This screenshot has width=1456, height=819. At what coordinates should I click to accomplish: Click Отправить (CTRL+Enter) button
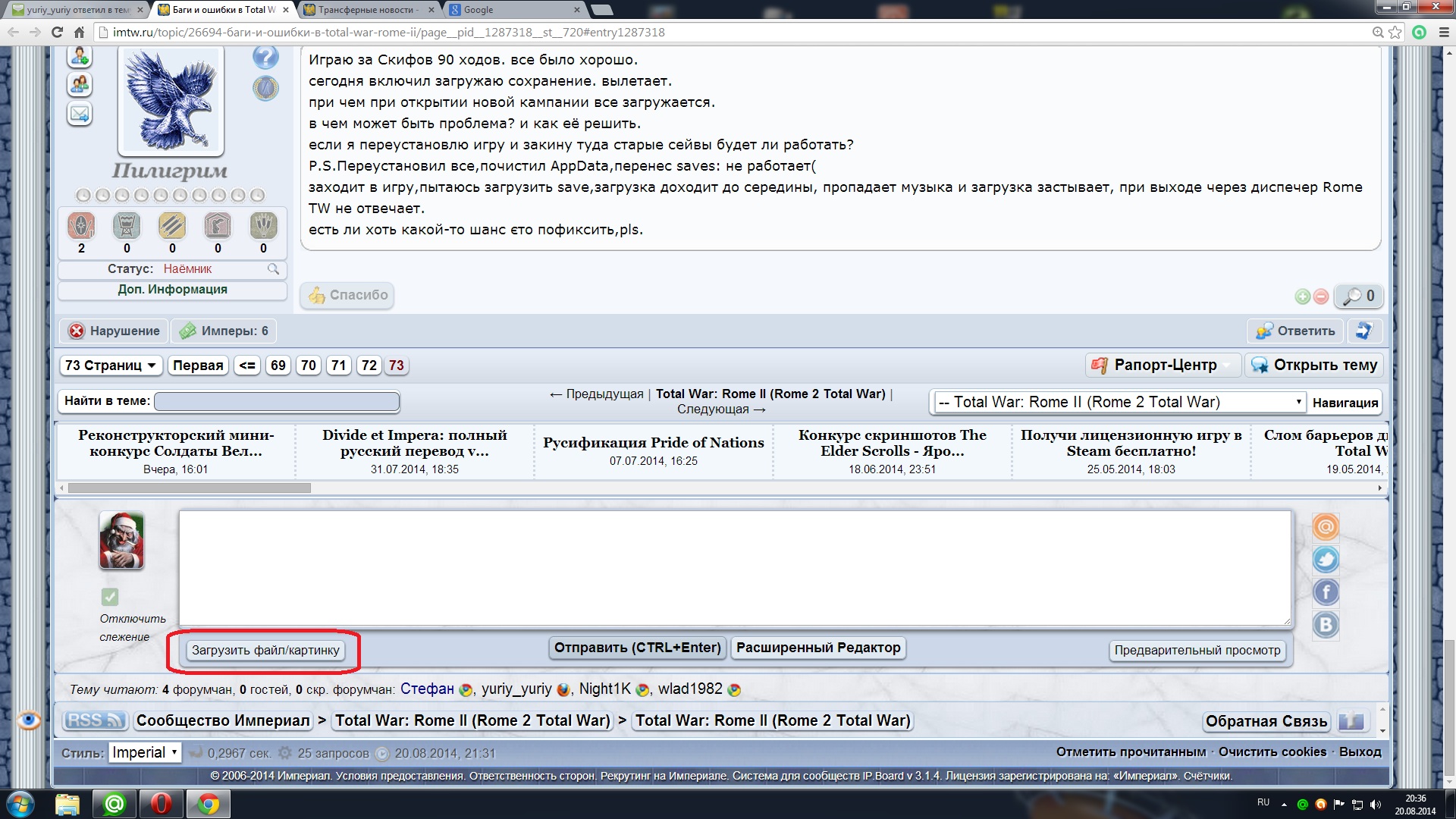[637, 648]
